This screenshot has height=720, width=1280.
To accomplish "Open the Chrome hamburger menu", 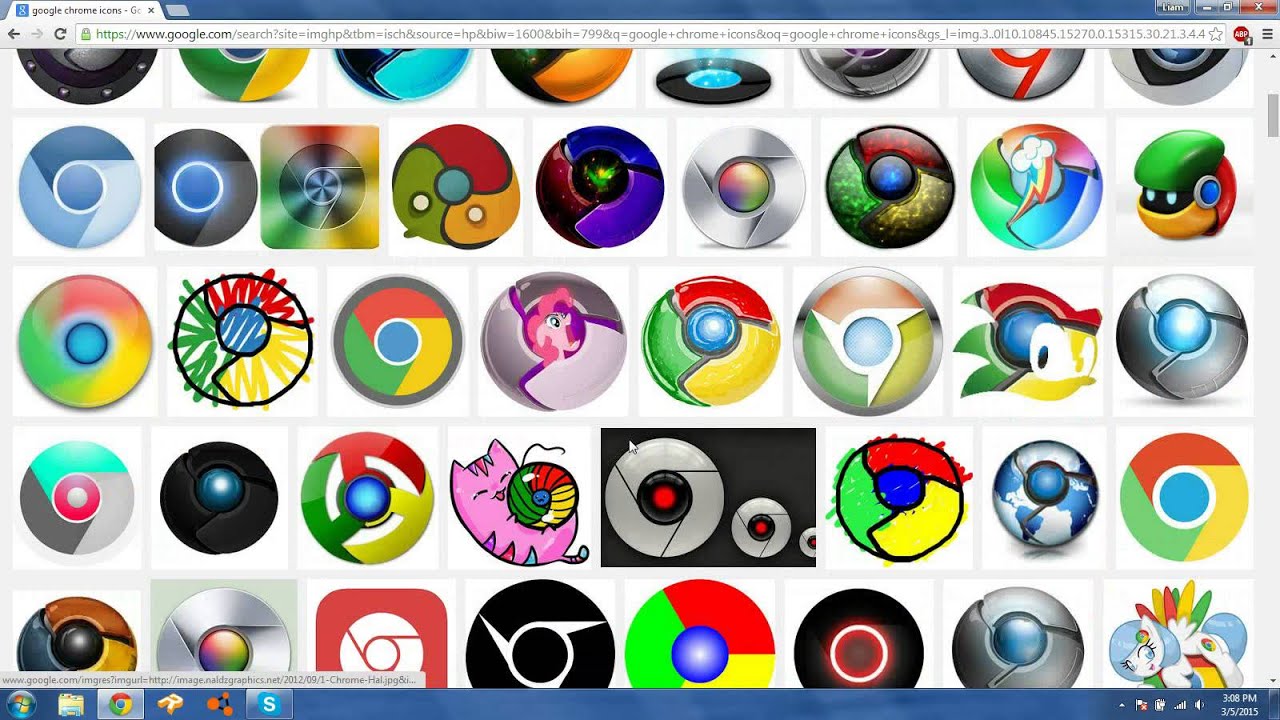I will pyautogui.click(x=1266, y=34).
